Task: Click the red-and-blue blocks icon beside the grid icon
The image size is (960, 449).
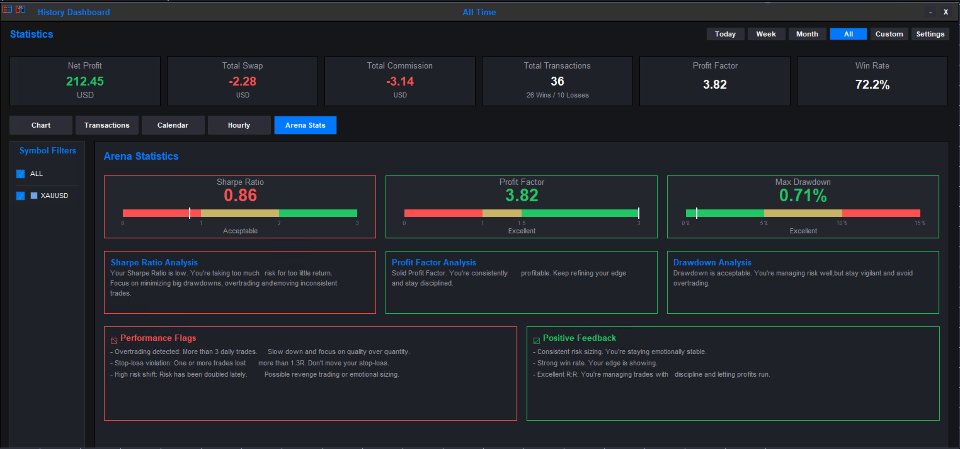Action: click(x=20, y=9)
